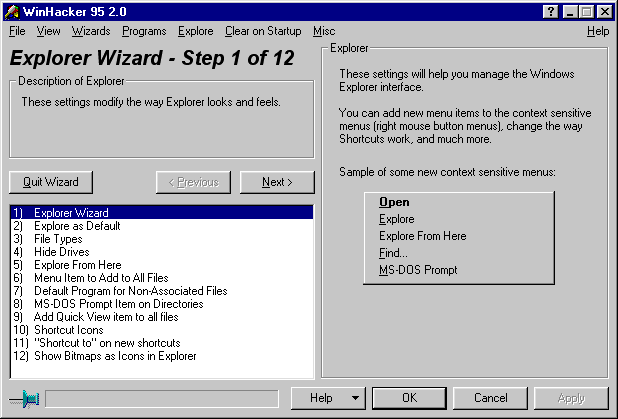Select '2) Explore as Default' list row
Screen dimensions: 618x419
pyautogui.click(x=162, y=226)
